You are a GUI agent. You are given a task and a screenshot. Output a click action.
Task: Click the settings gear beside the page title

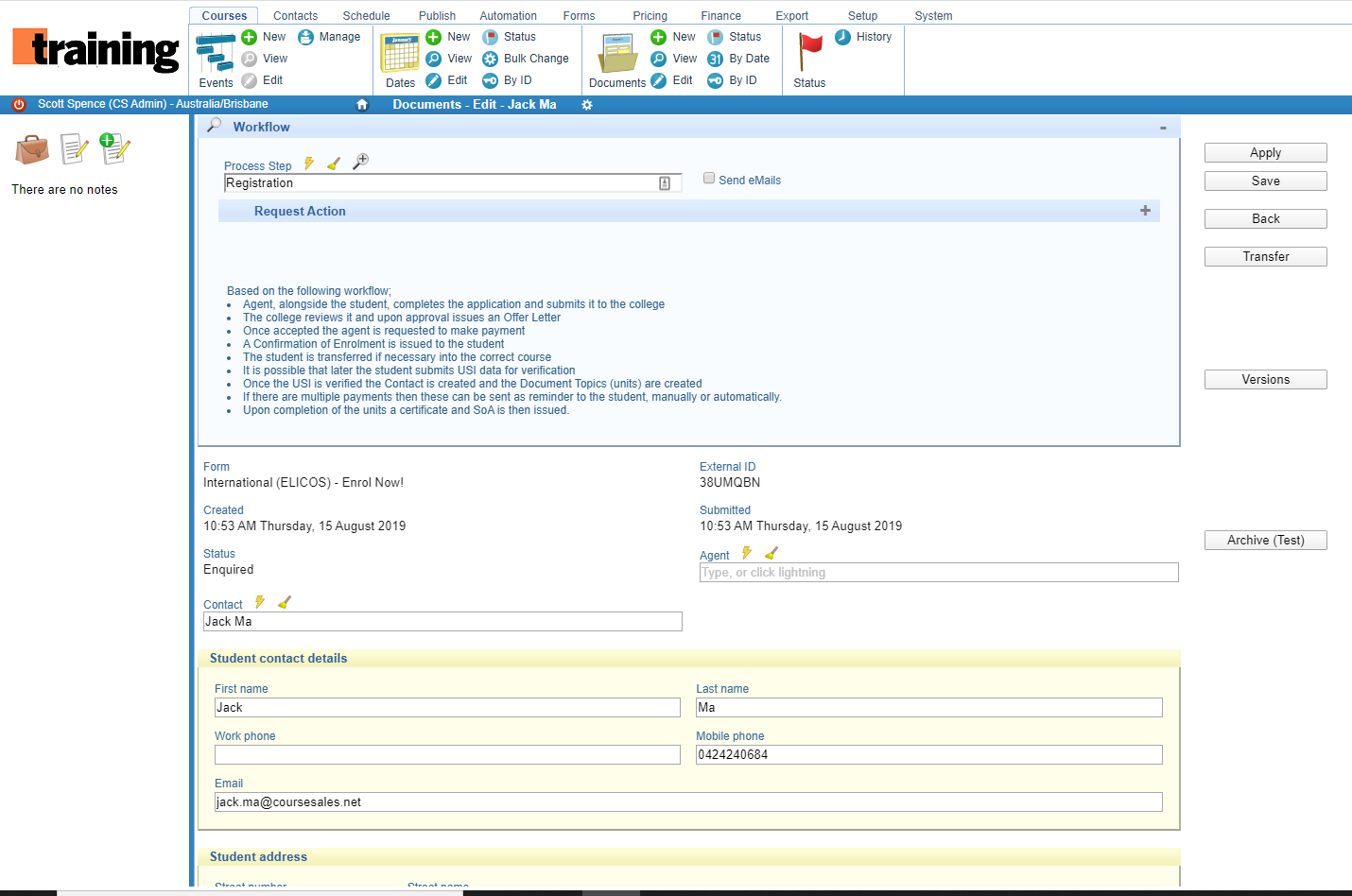click(x=587, y=105)
